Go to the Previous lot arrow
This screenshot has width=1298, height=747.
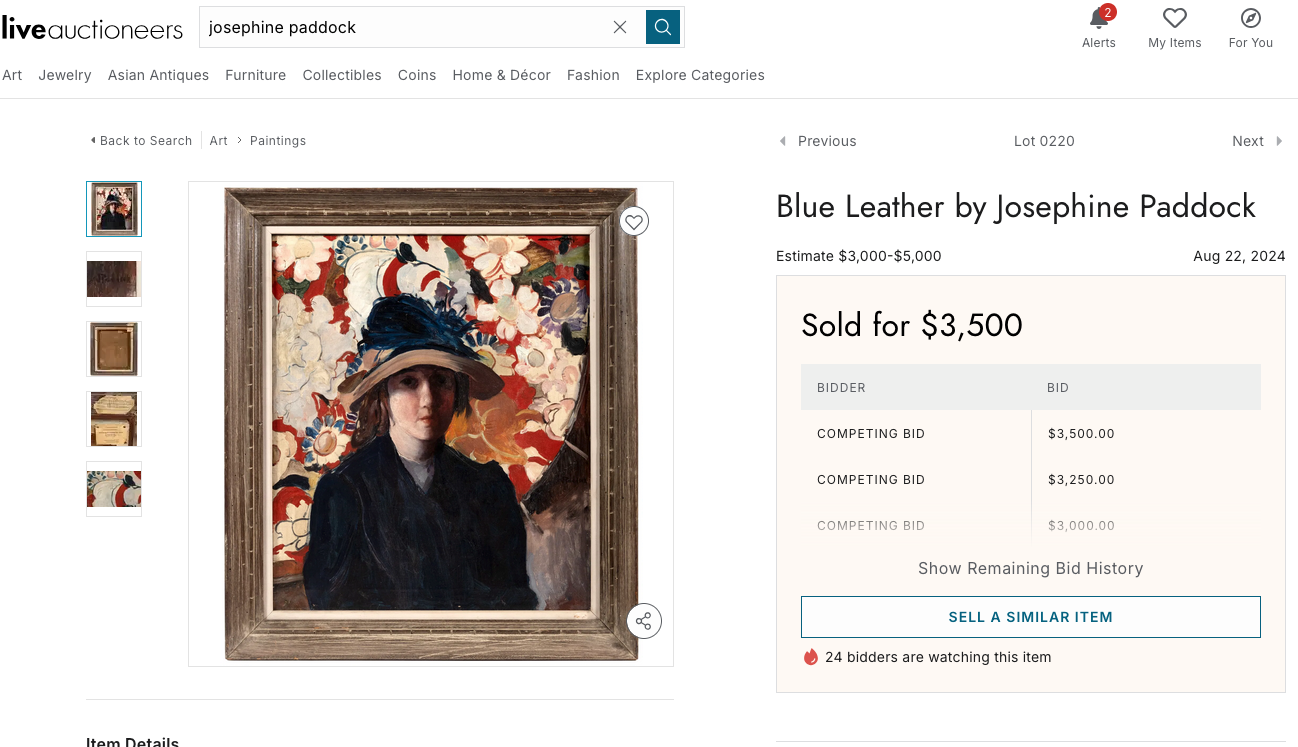[784, 141]
